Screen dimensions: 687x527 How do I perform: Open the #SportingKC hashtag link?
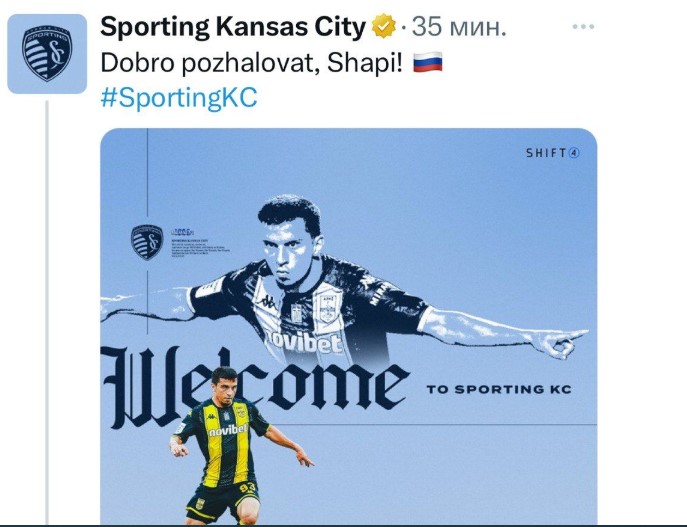(179, 97)
